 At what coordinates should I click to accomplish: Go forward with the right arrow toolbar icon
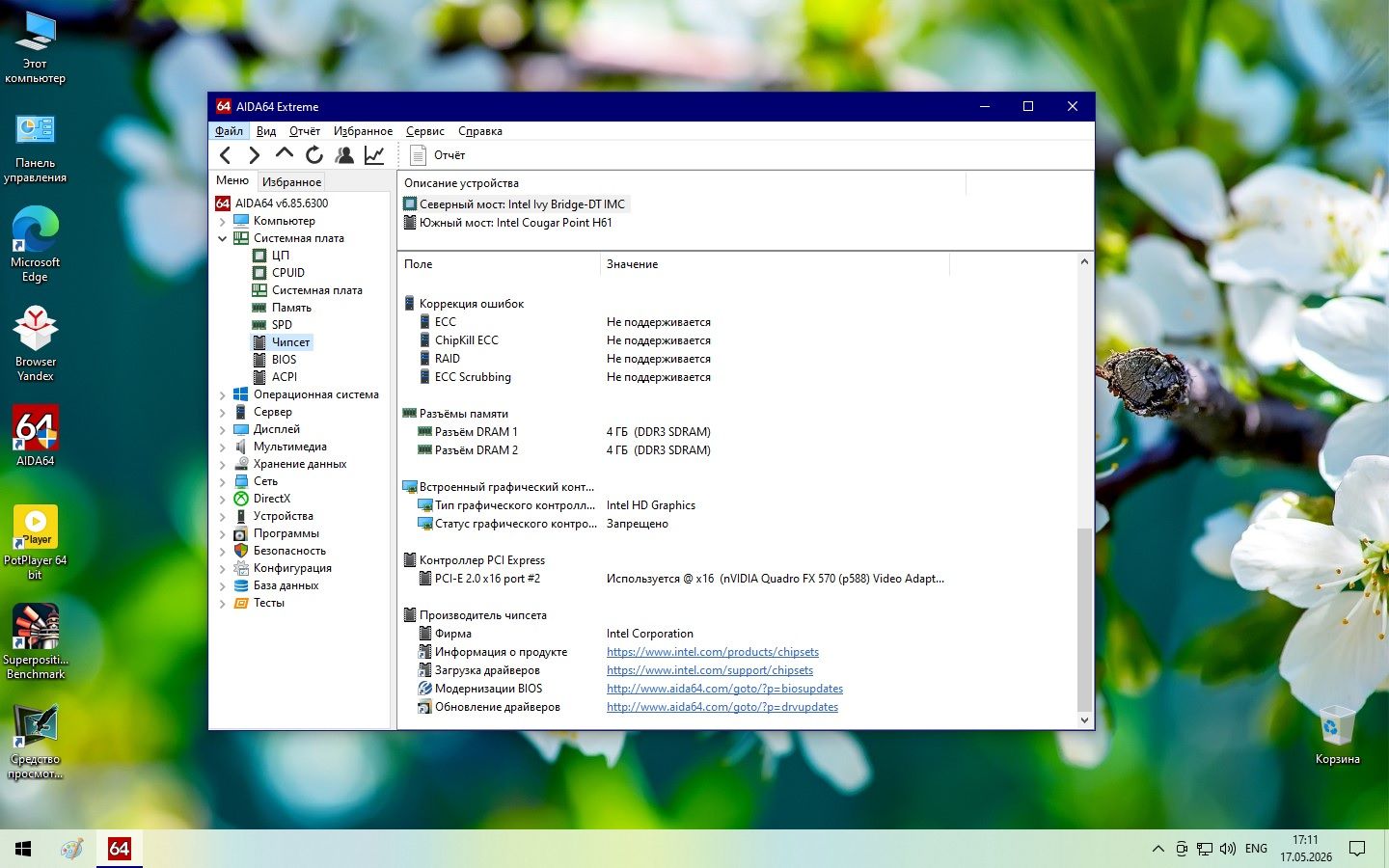(254, 155)
